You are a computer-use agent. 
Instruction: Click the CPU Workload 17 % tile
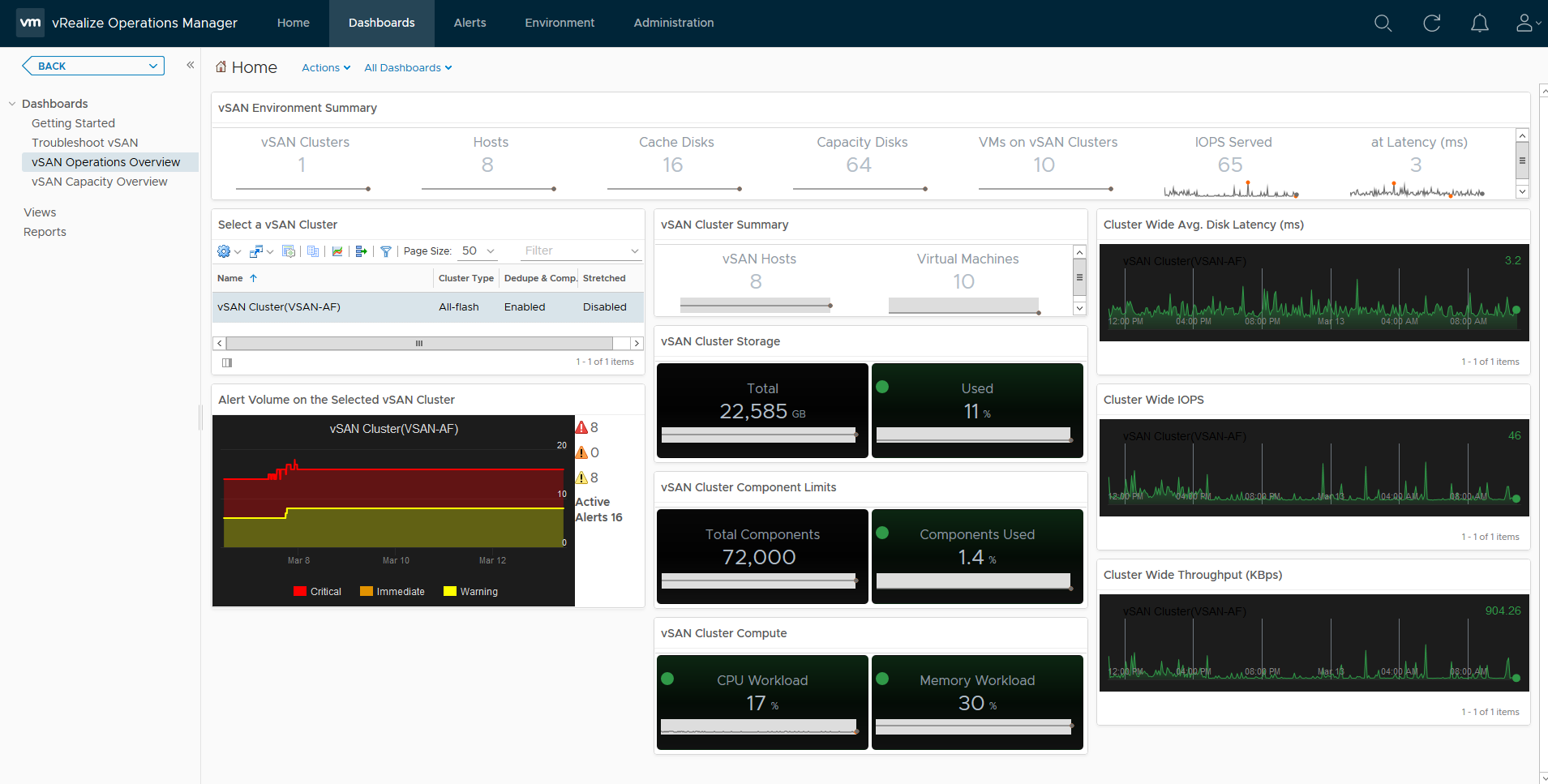point(762,702)
